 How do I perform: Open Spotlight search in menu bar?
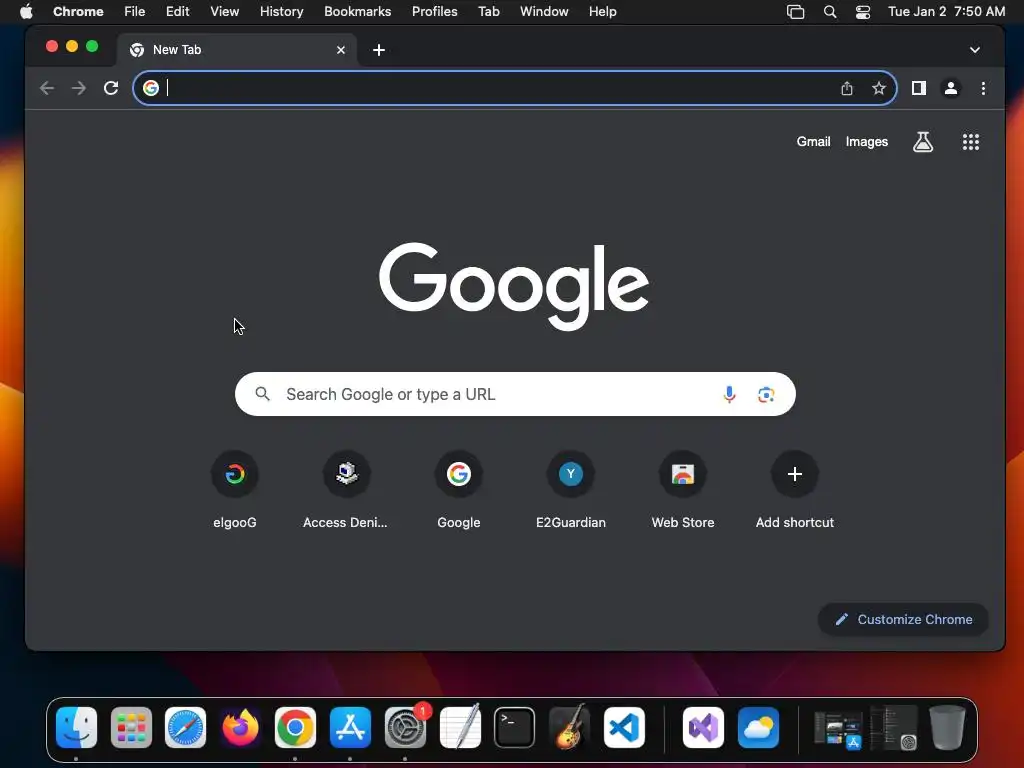[830, 12]
